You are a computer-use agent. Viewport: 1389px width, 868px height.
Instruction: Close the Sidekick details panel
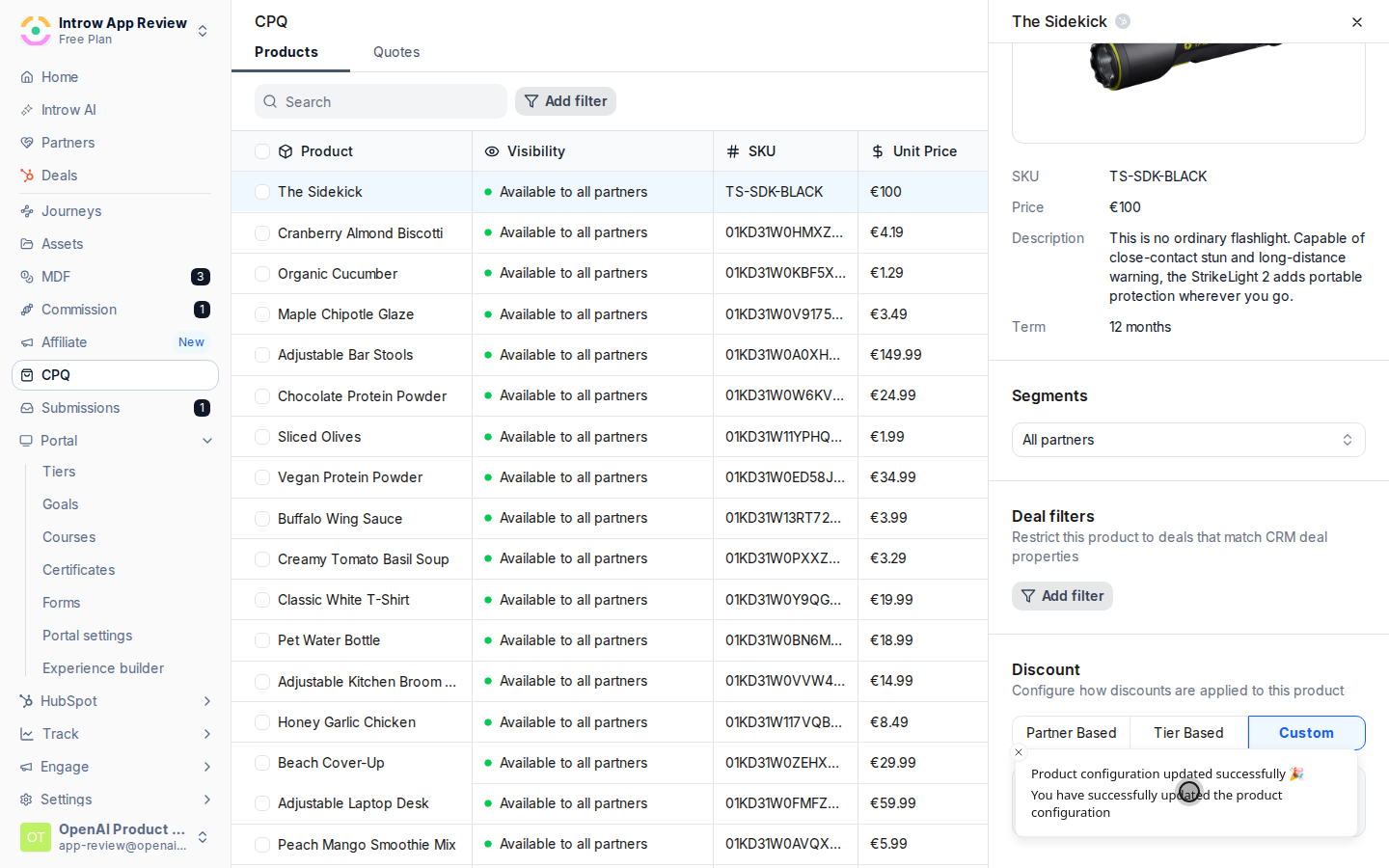pyautogui.click(x=1357, y=22)
